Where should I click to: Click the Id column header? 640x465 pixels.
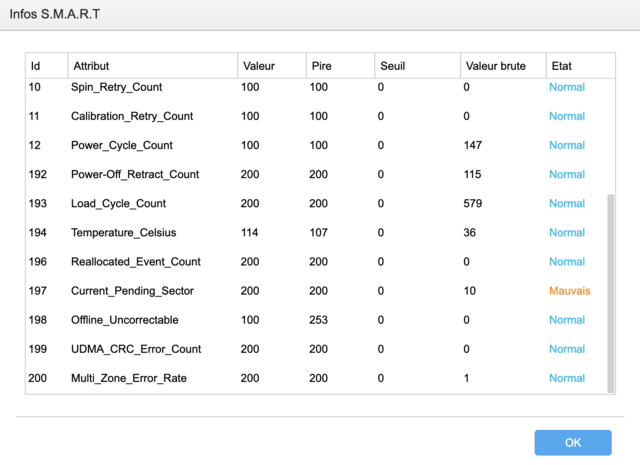click(47, 66)
